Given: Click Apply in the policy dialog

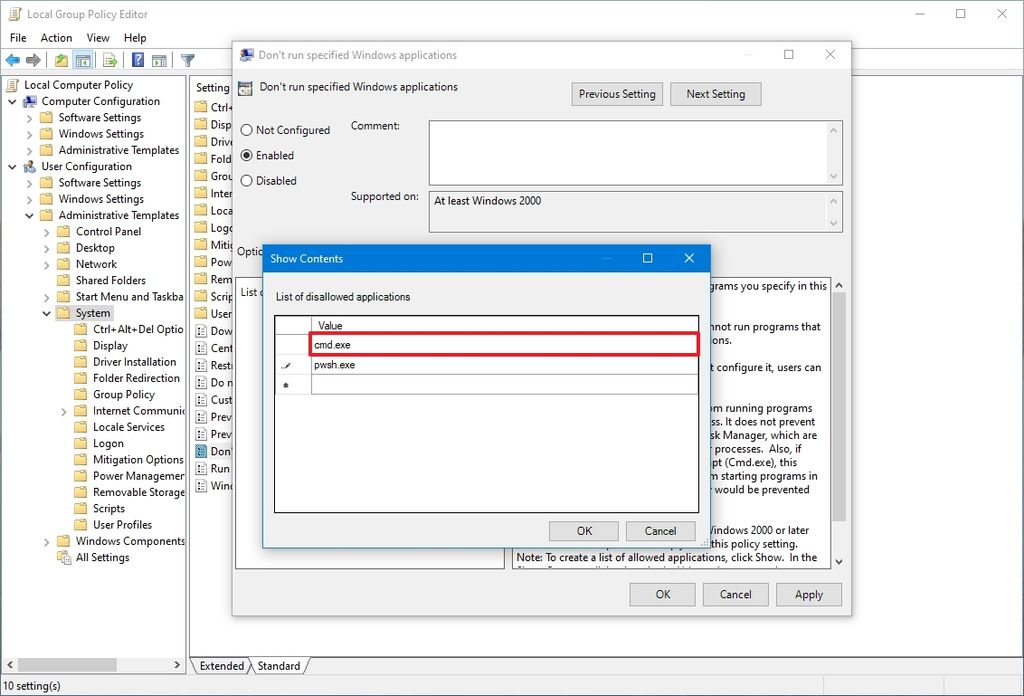Looking at the screenshot, I should [x=808, y=594].
